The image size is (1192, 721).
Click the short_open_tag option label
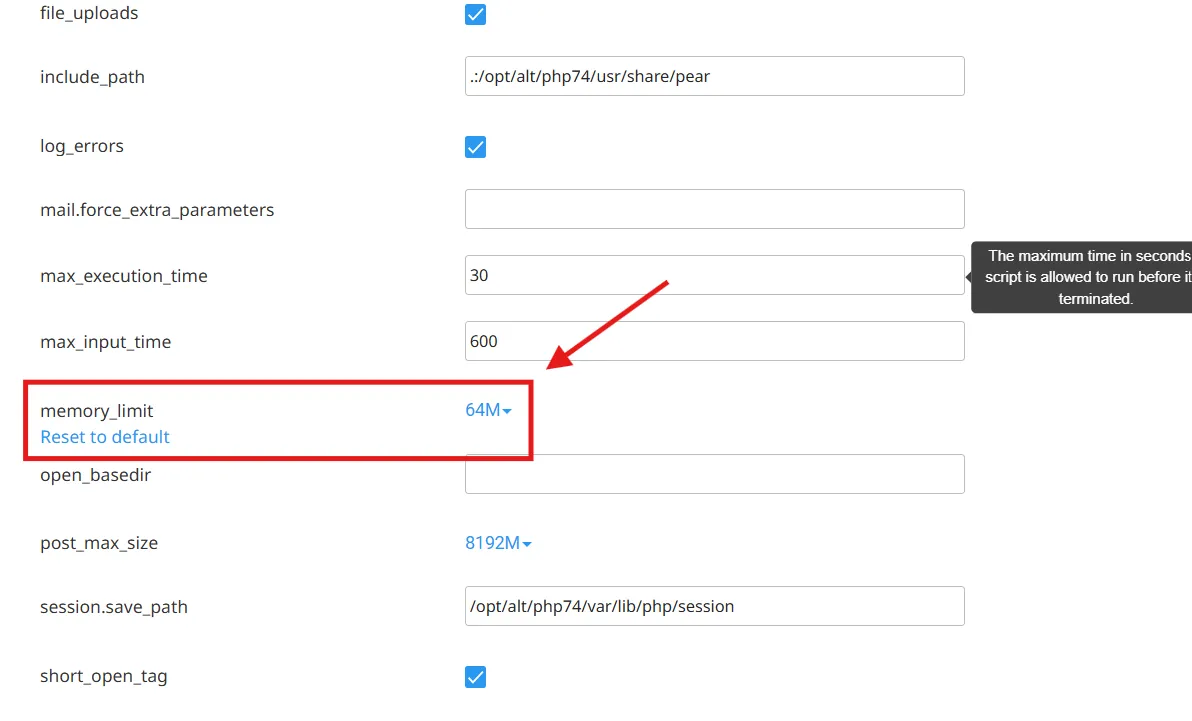point(104,676)
